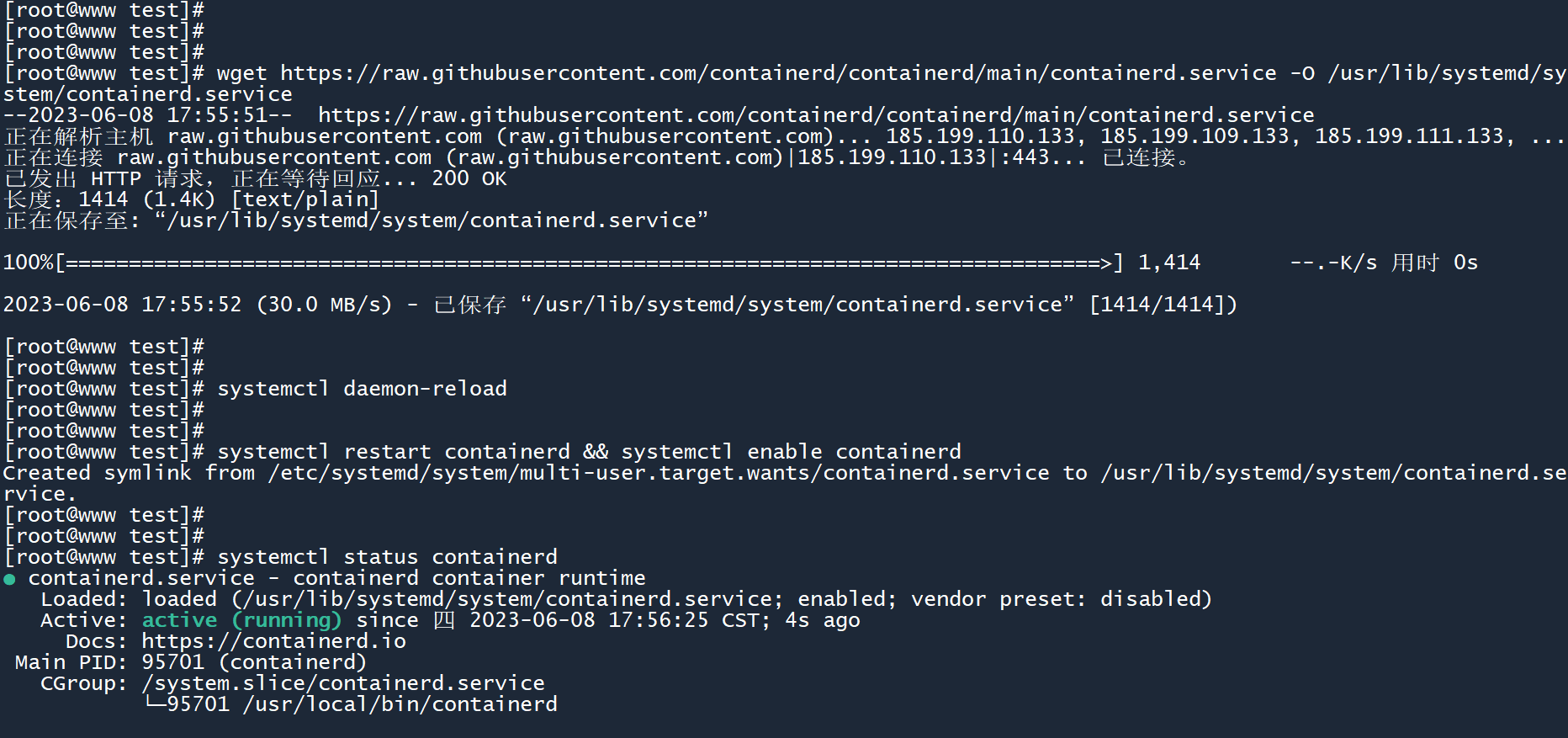Open the https://containerd.io docs link

tap(273, 641)
